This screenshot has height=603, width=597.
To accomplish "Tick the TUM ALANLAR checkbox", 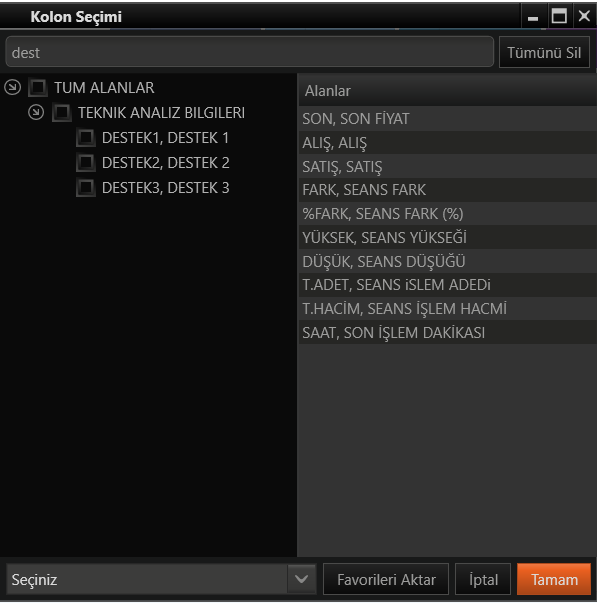I will (x=38, y=87).
